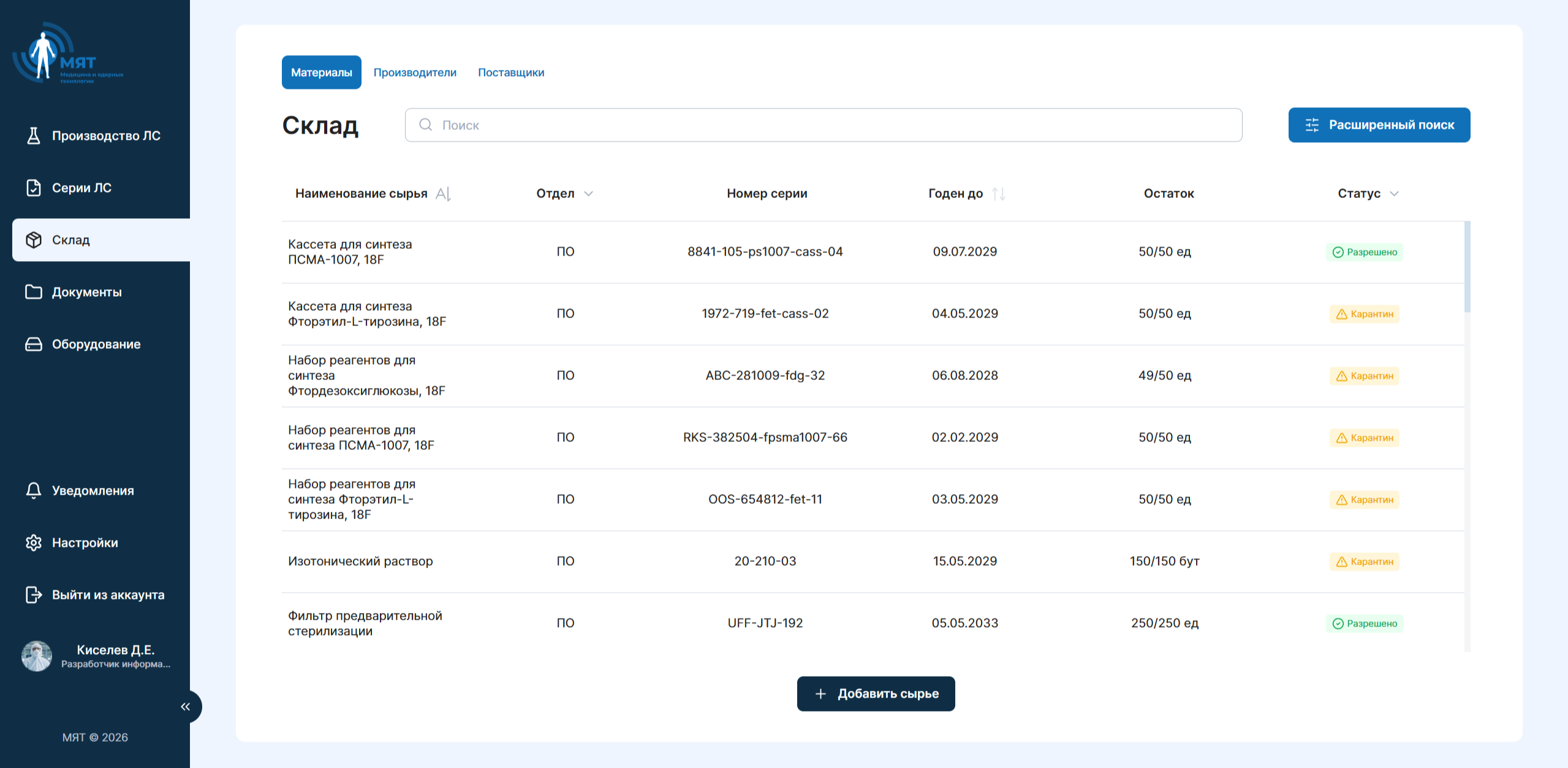Screen dimensions: 1568x768
Task: Click Разрешено status of 8841-105-ps1007-cass-04
Action: point(1365,252)
